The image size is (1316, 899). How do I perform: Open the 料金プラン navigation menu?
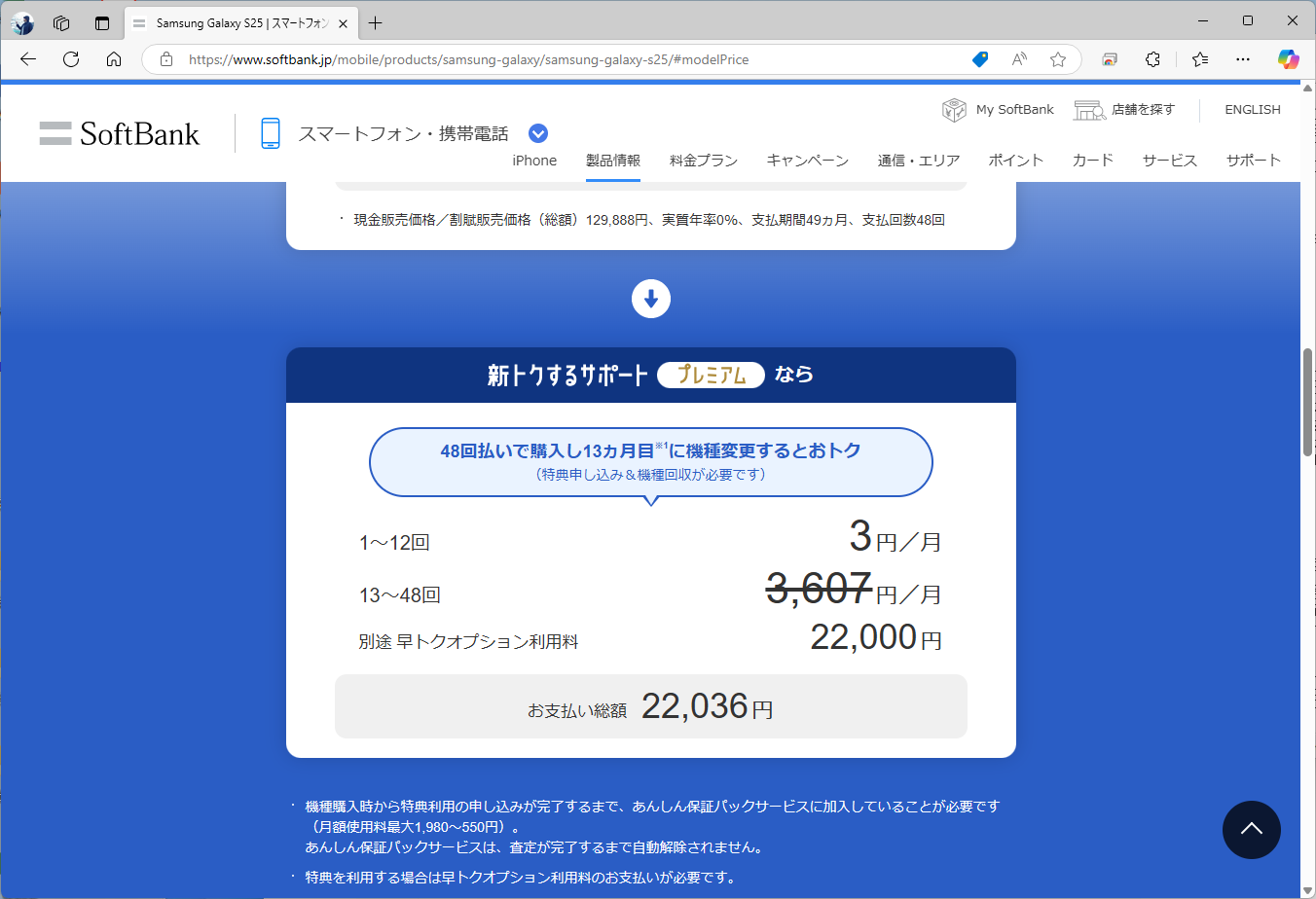click(x=703, y=161)
